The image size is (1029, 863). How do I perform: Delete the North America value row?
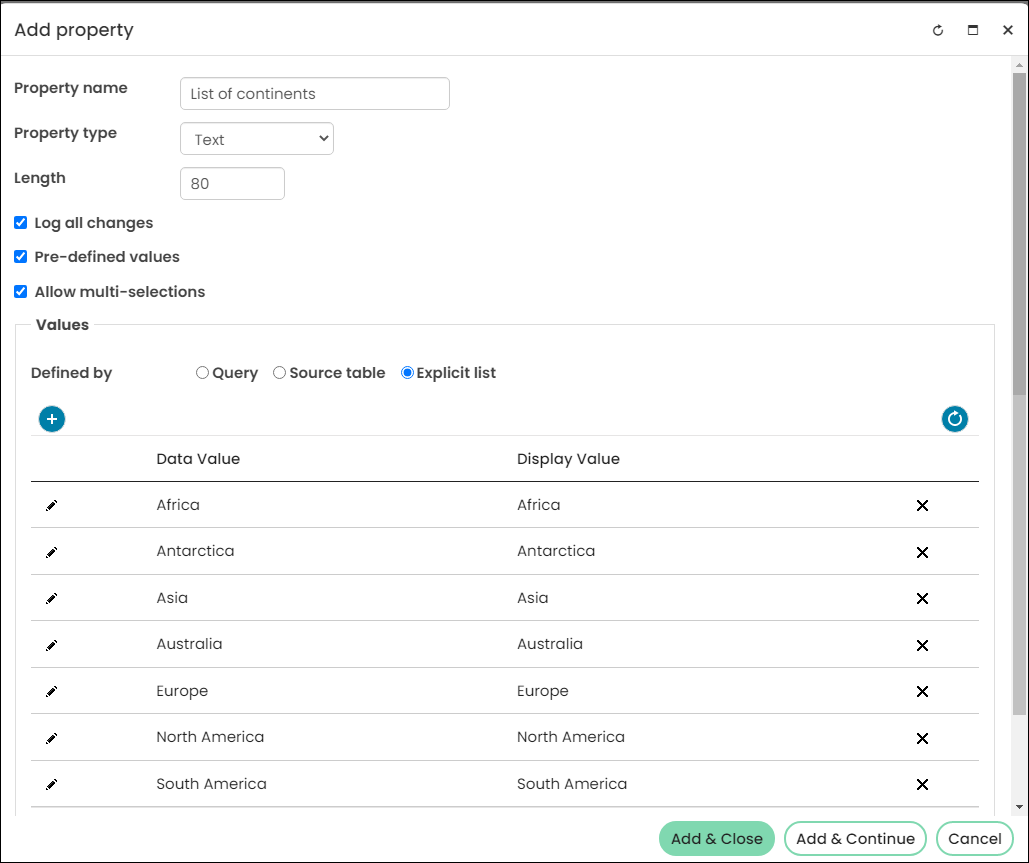point(922,738)
